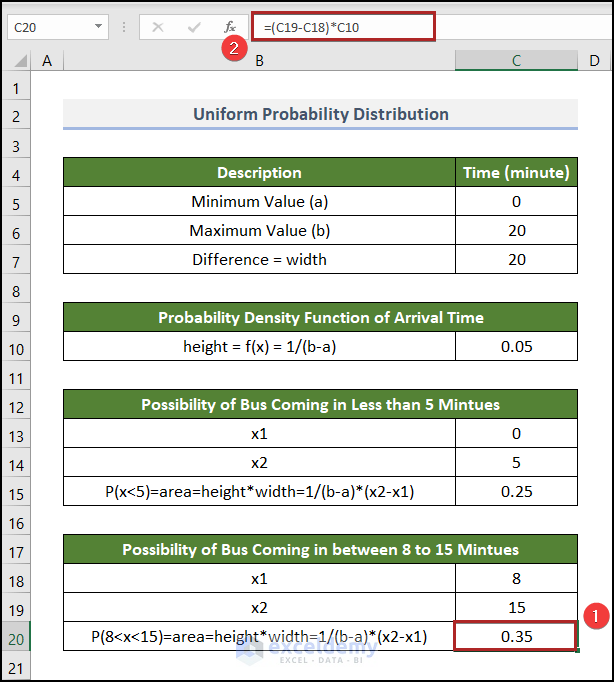
Task: Select the Difference = width cell
Action: (259, 260)
